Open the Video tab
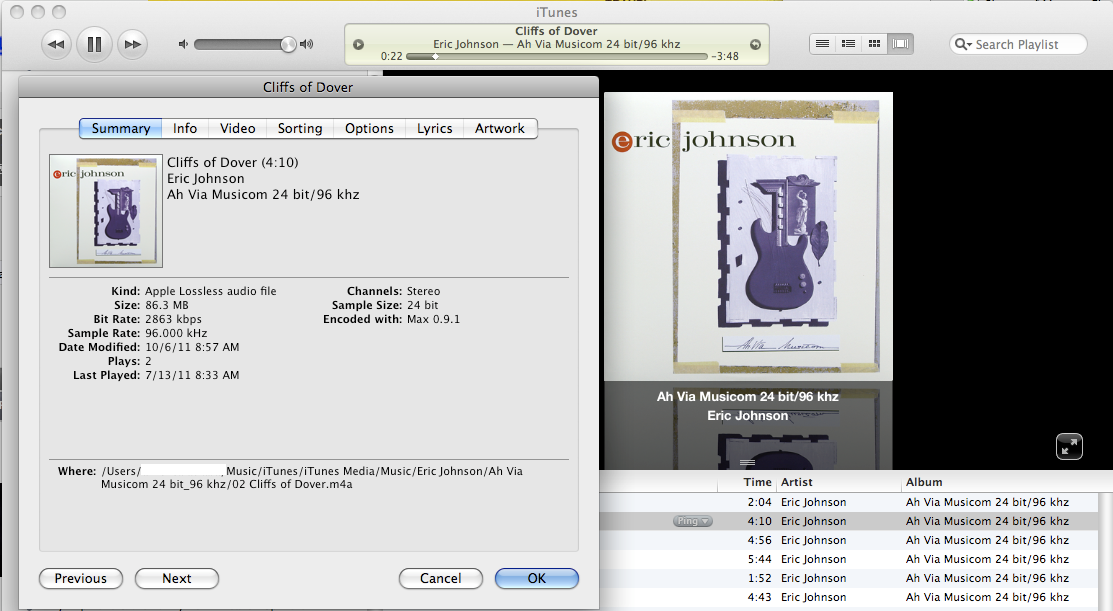This screenshot has width=1113, height=611. [x=237, y=128]
